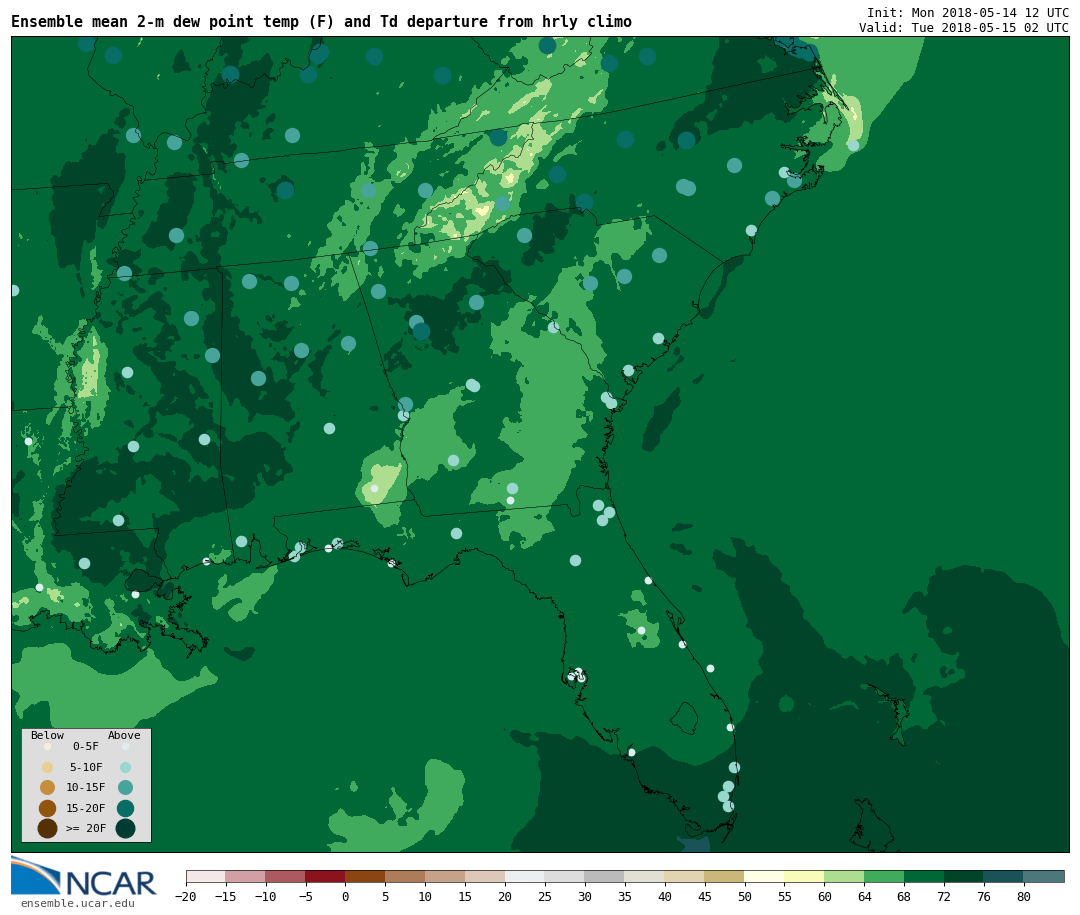Click the 'Above' legend heading

124,735
